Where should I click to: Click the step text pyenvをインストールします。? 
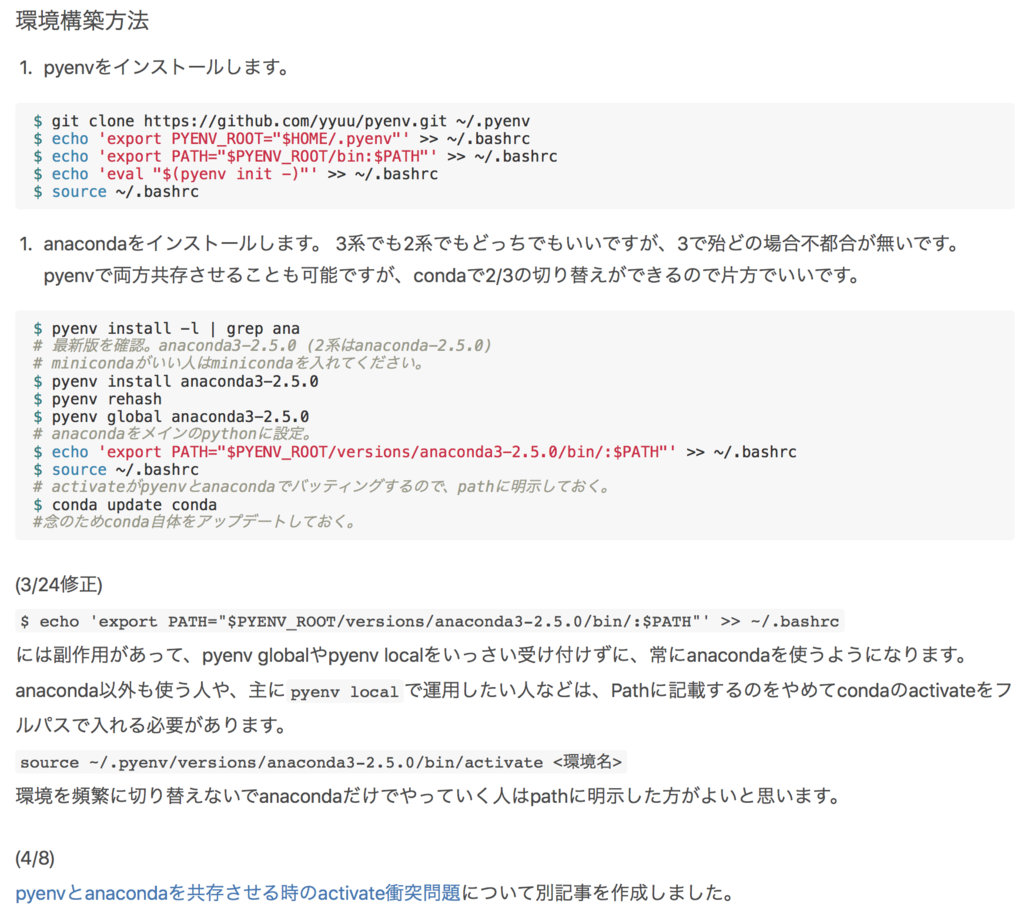coord(167,67)
